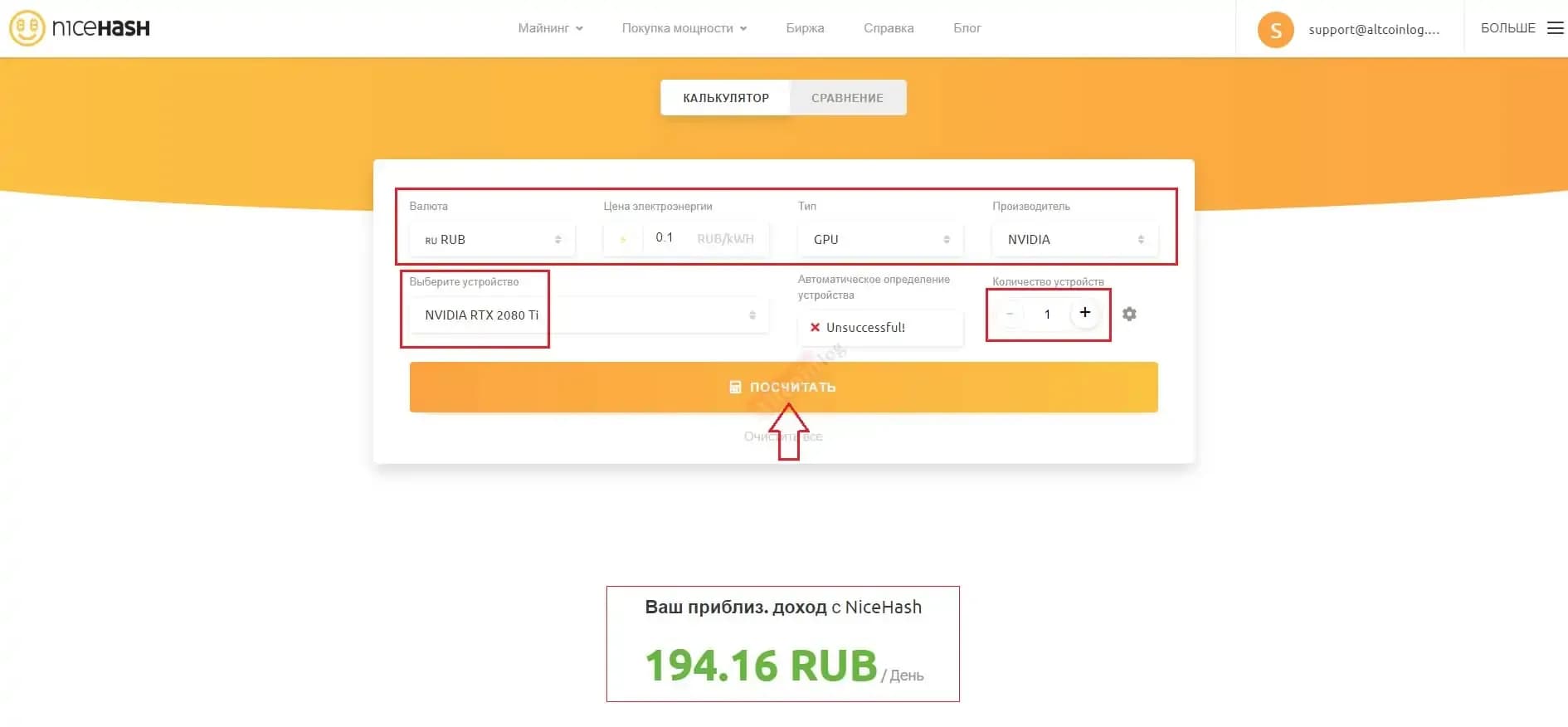Open the NVIDIA RTX 2080 Ti device dropdown
Viewport: 1568px width, 727px height.
coord(589,315)
